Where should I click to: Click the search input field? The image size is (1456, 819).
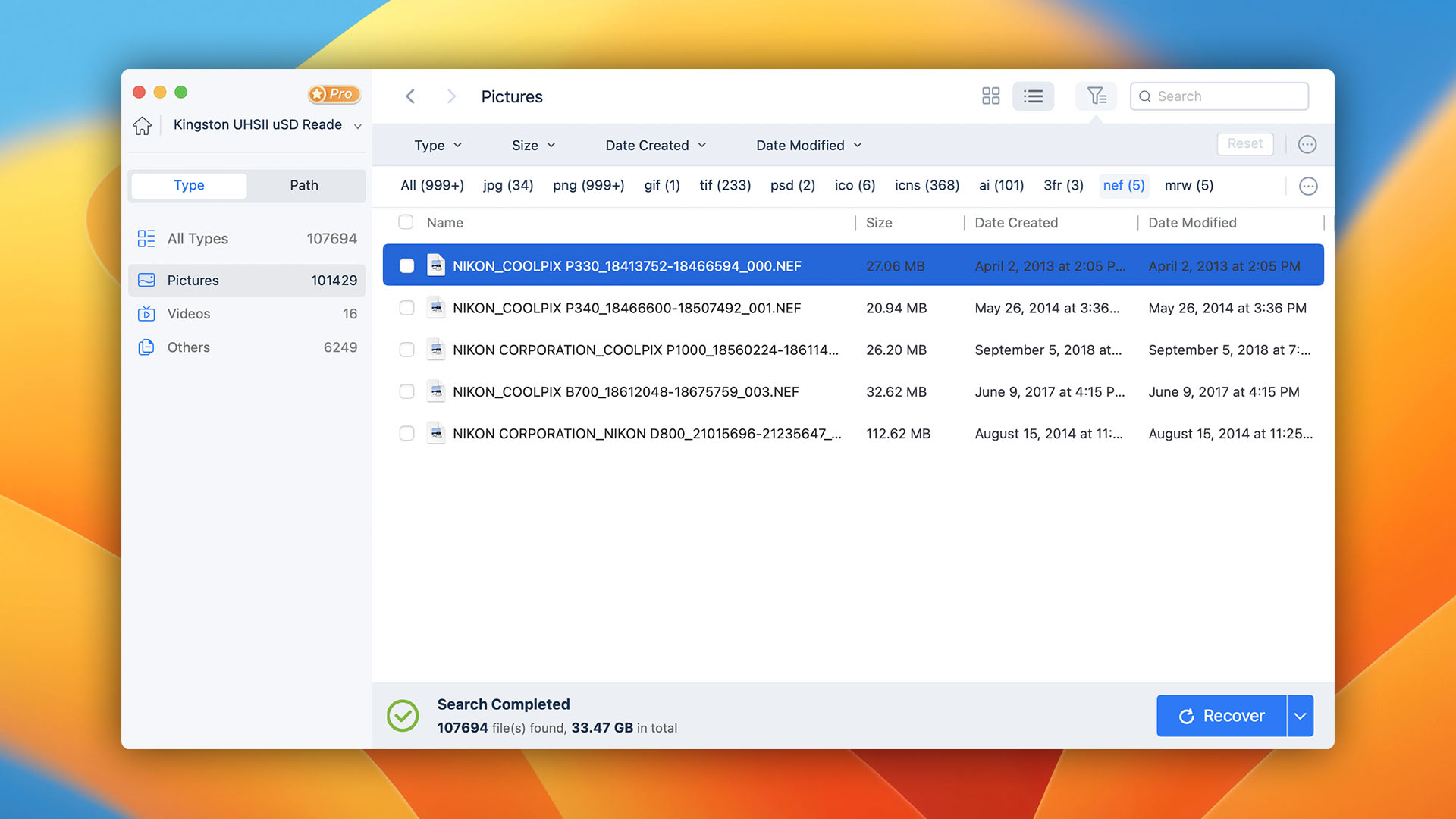pos(1219,96)
